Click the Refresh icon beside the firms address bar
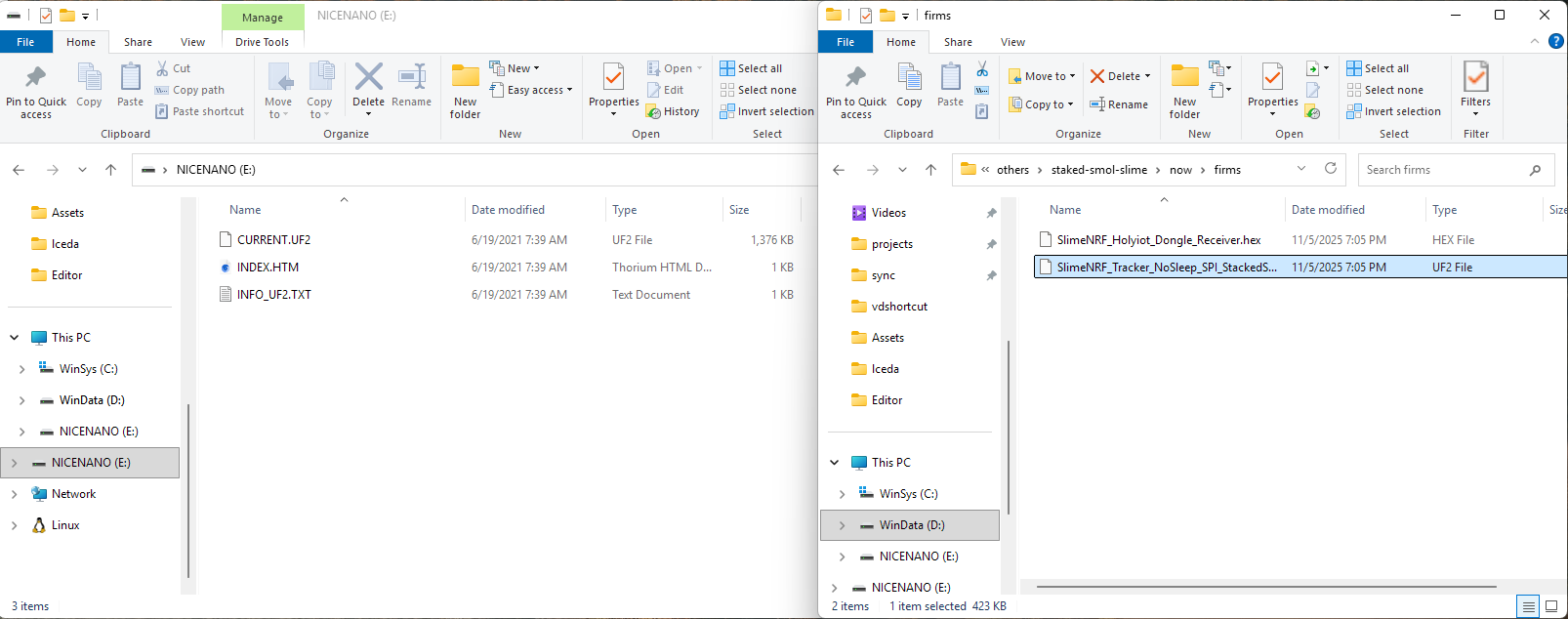The height and width of the screenshot is (619, 1568). coord(1330,169)
